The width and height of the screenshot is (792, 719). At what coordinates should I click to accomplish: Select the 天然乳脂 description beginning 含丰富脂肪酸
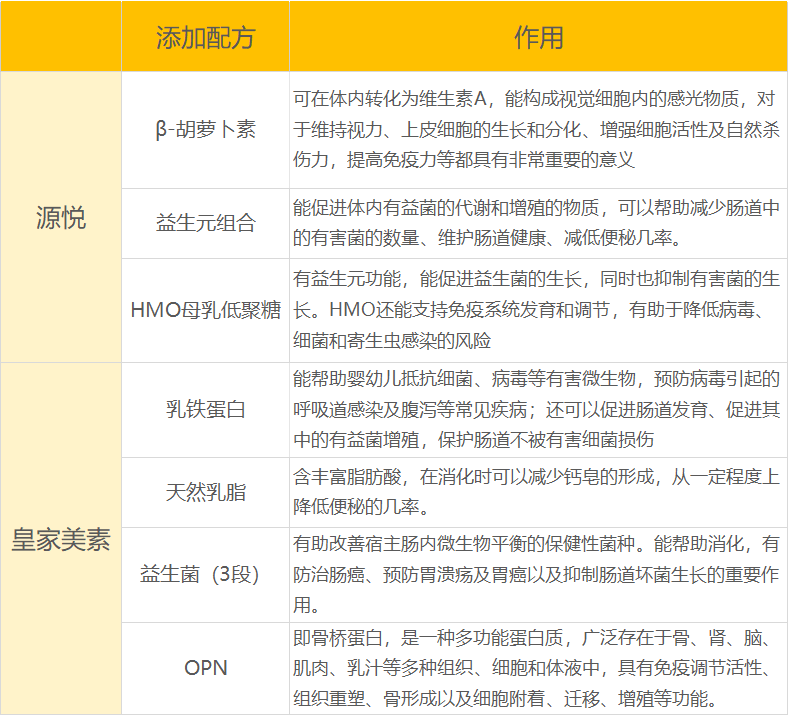(538, 492)
